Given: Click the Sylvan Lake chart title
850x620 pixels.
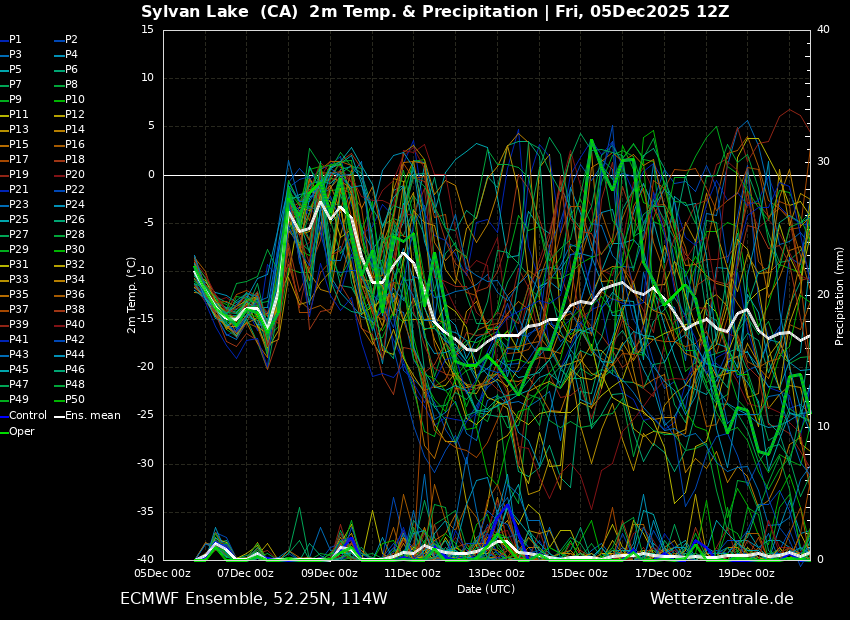Looking at the screenshot, I should coord(435,12).
